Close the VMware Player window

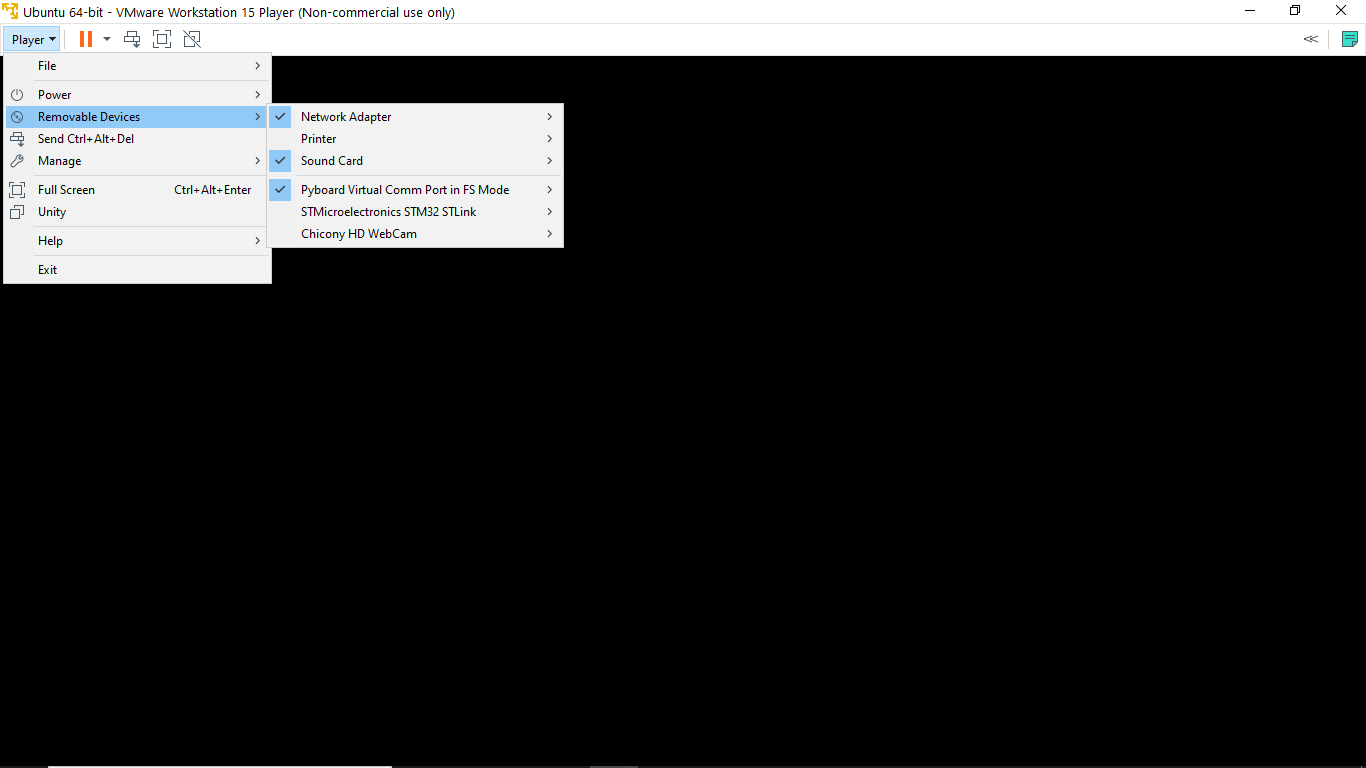point(1342,11)
